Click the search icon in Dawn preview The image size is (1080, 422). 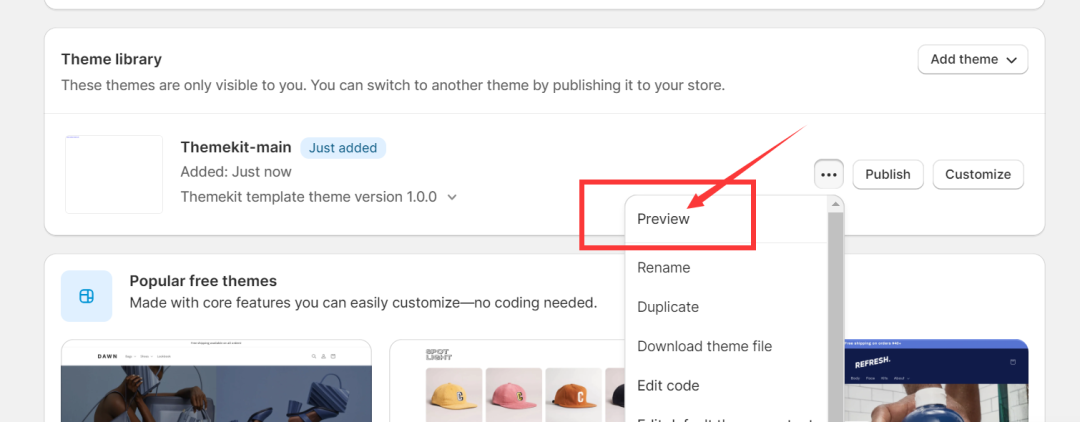[x=313, y=356]
